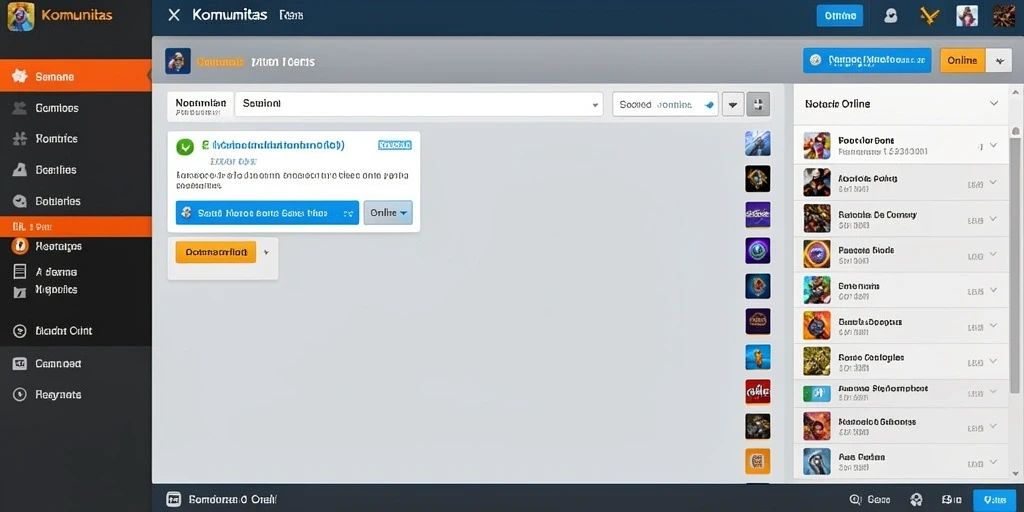Click the gray plus button in filter row
Screen dimensions: 1024x512
[x=758, y=104]
